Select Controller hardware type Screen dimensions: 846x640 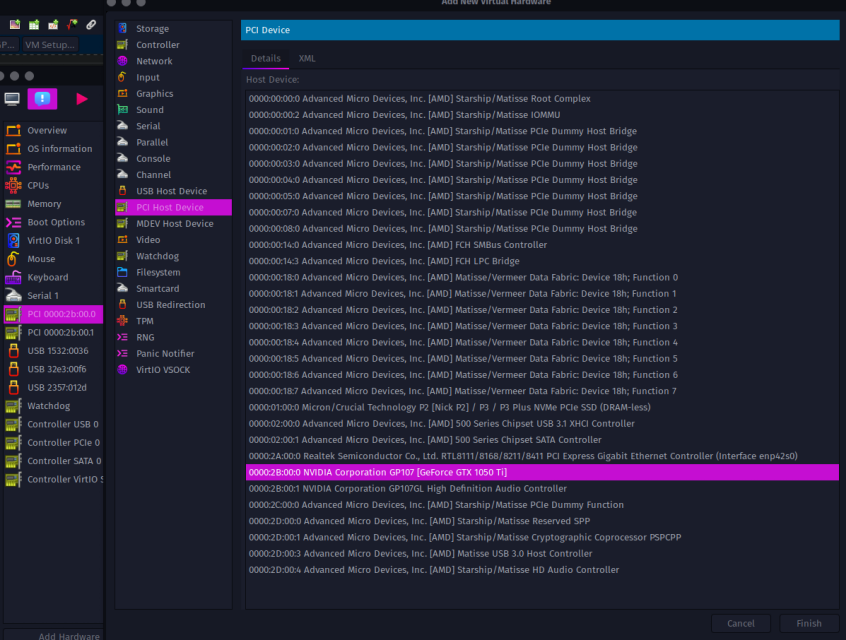click(x=173, y=45)
